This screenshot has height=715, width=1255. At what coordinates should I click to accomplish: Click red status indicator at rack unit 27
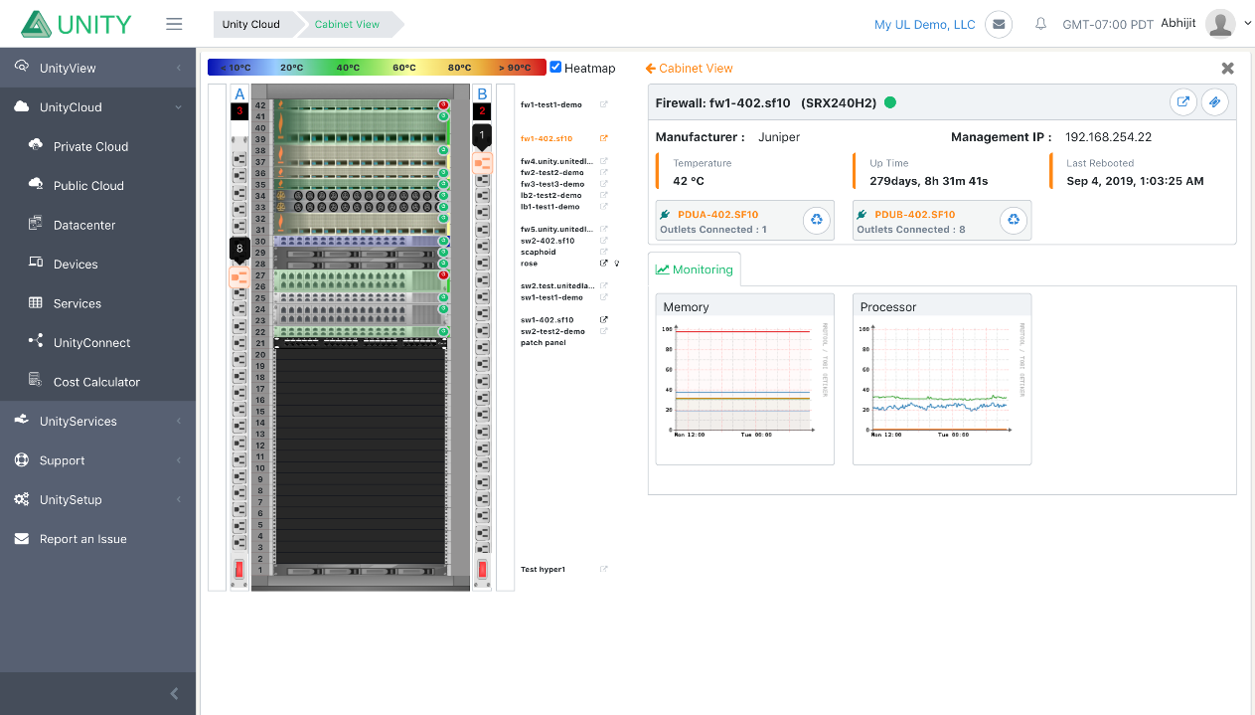(x=443, y=275)
